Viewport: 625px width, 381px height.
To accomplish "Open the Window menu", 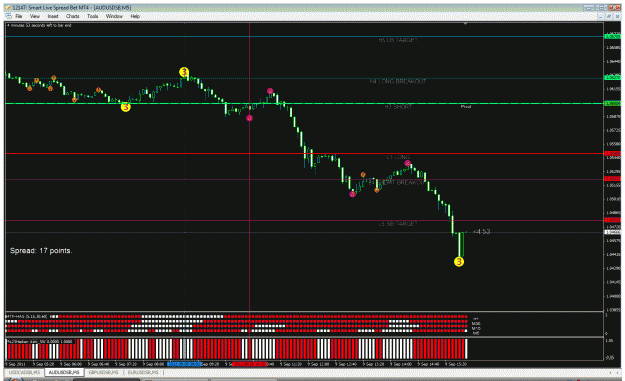I will (114, 16).
